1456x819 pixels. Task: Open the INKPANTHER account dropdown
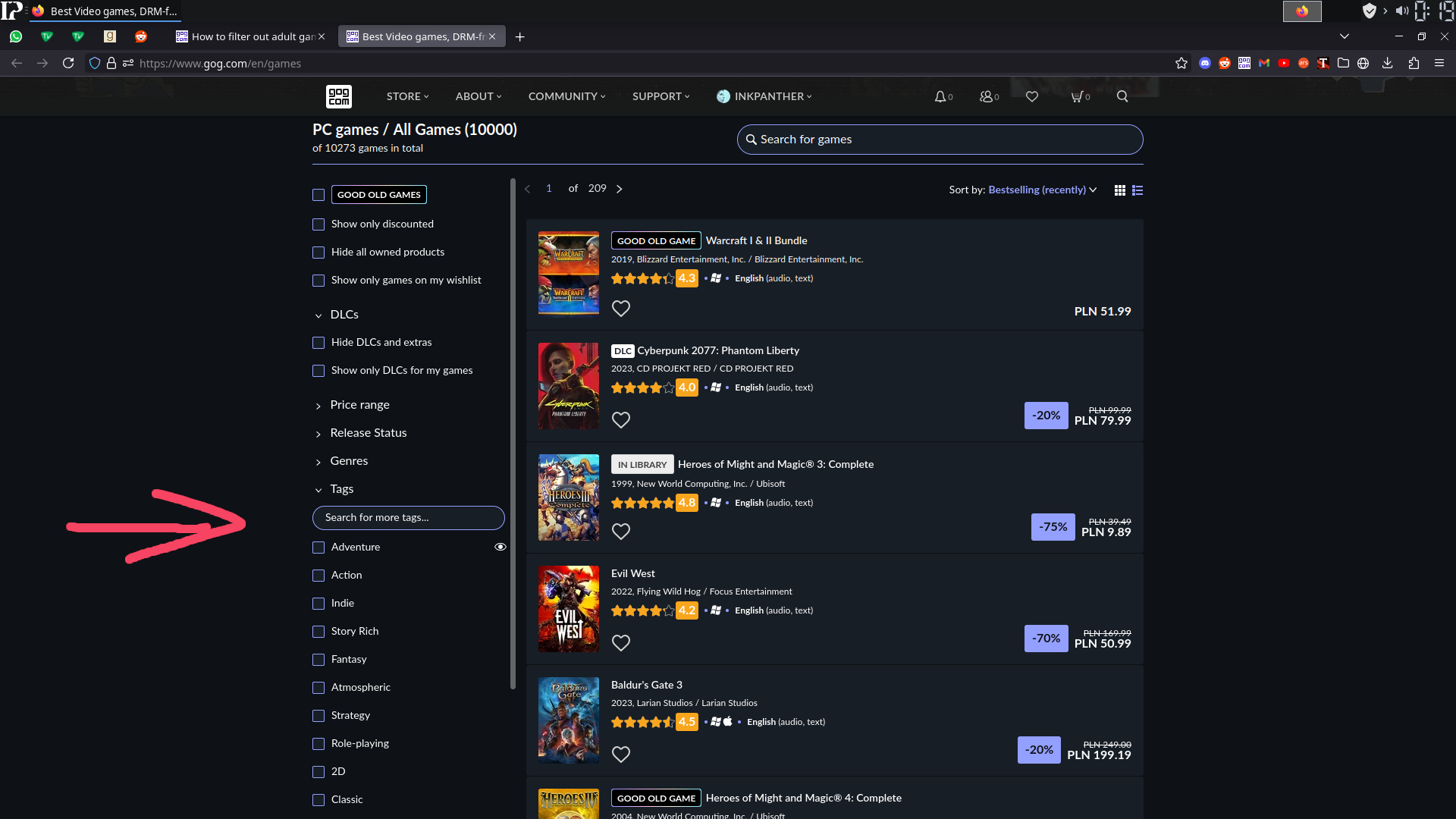point(764,96)
